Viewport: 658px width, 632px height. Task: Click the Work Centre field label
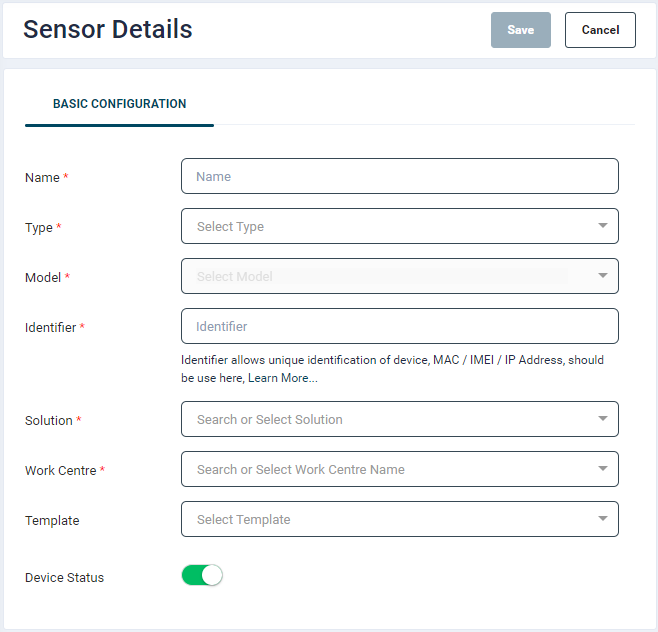60,470
